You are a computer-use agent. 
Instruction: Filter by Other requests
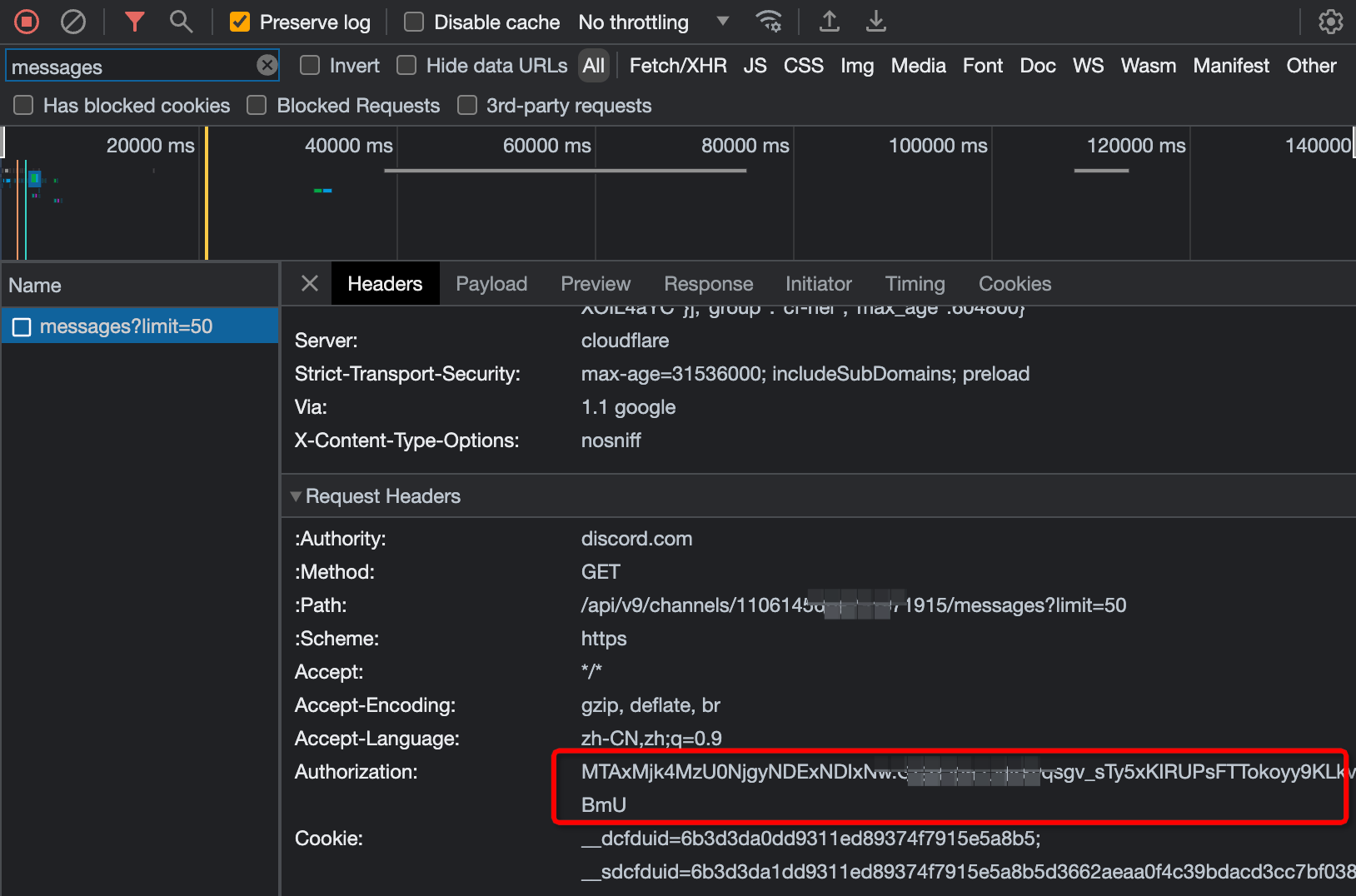[1311, 66]
